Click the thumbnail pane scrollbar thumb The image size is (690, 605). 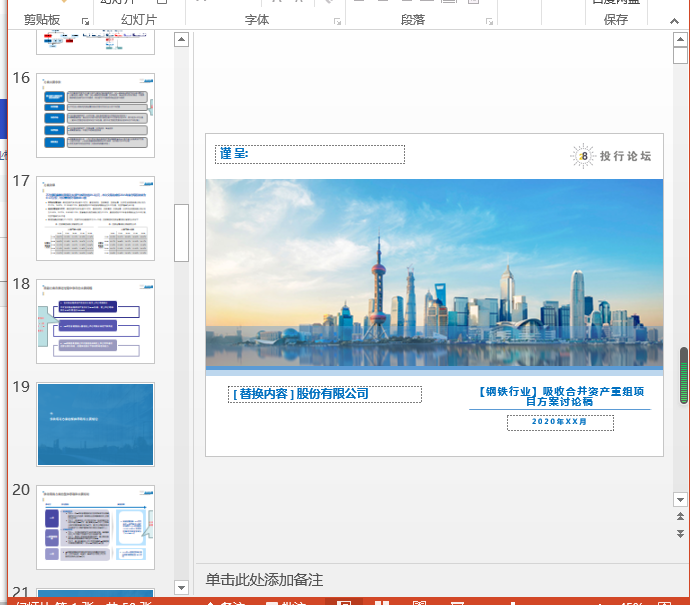coord(181,232)
